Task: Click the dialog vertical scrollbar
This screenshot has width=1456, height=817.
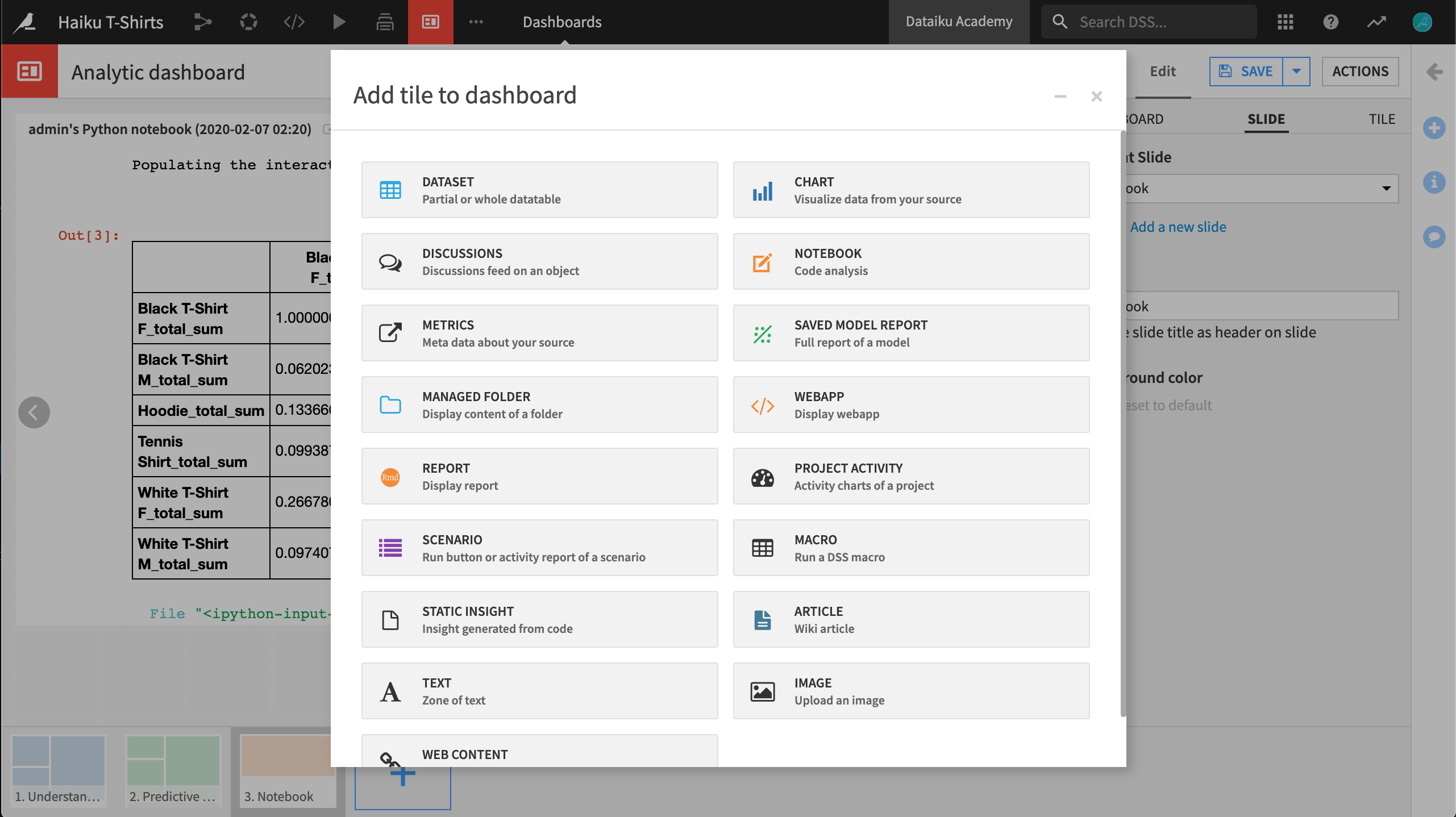Action: [x=1122, y=424]
